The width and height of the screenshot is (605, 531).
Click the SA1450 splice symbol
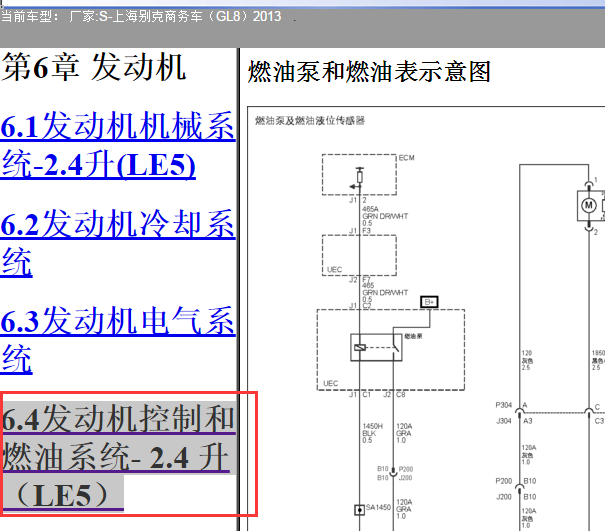pos(360,510)
